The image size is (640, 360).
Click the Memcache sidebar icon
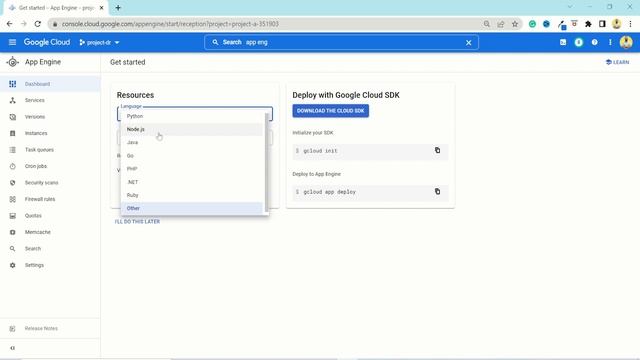(13, 232)
